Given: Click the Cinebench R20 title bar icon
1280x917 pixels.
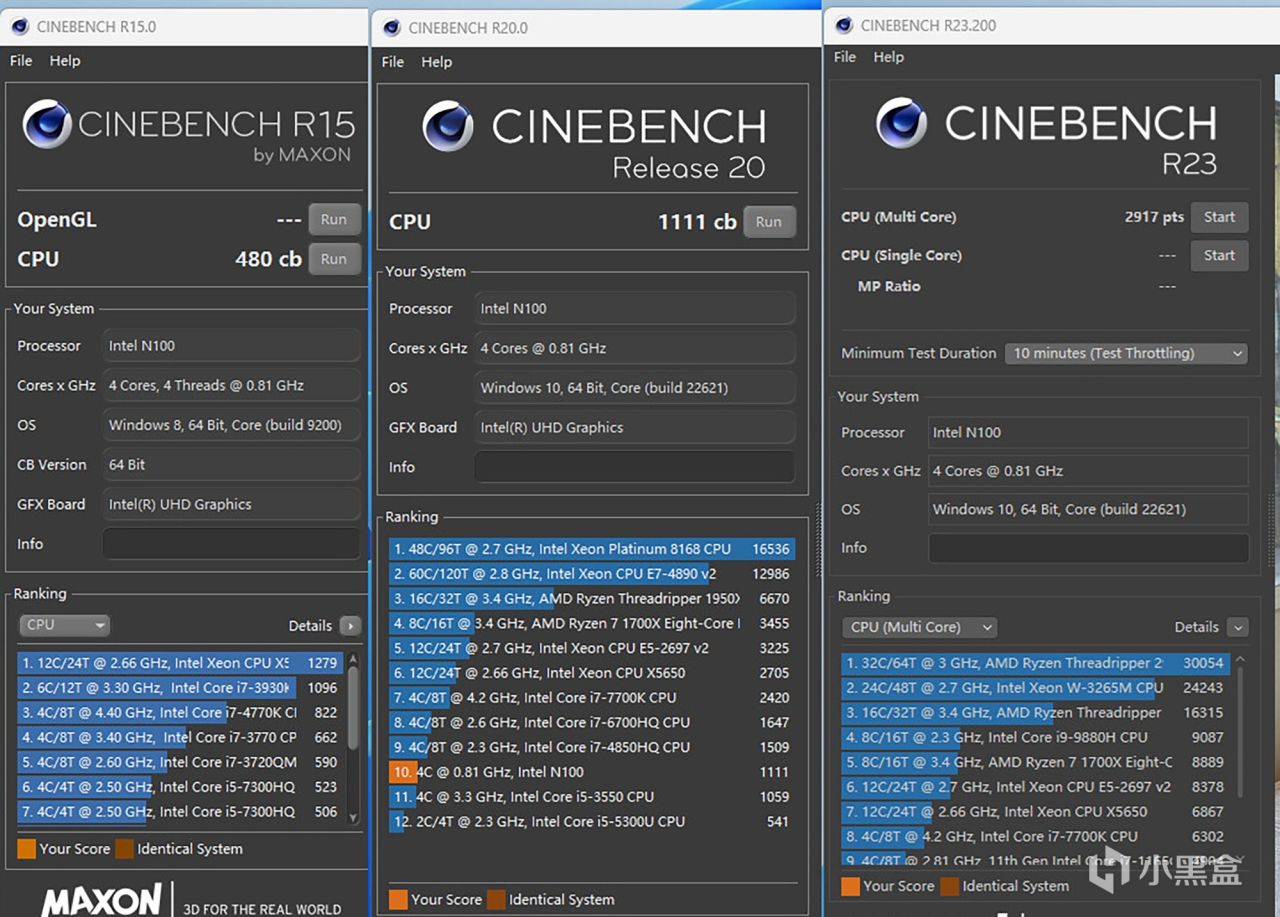Looking at the screenshot, I should 392,28.
